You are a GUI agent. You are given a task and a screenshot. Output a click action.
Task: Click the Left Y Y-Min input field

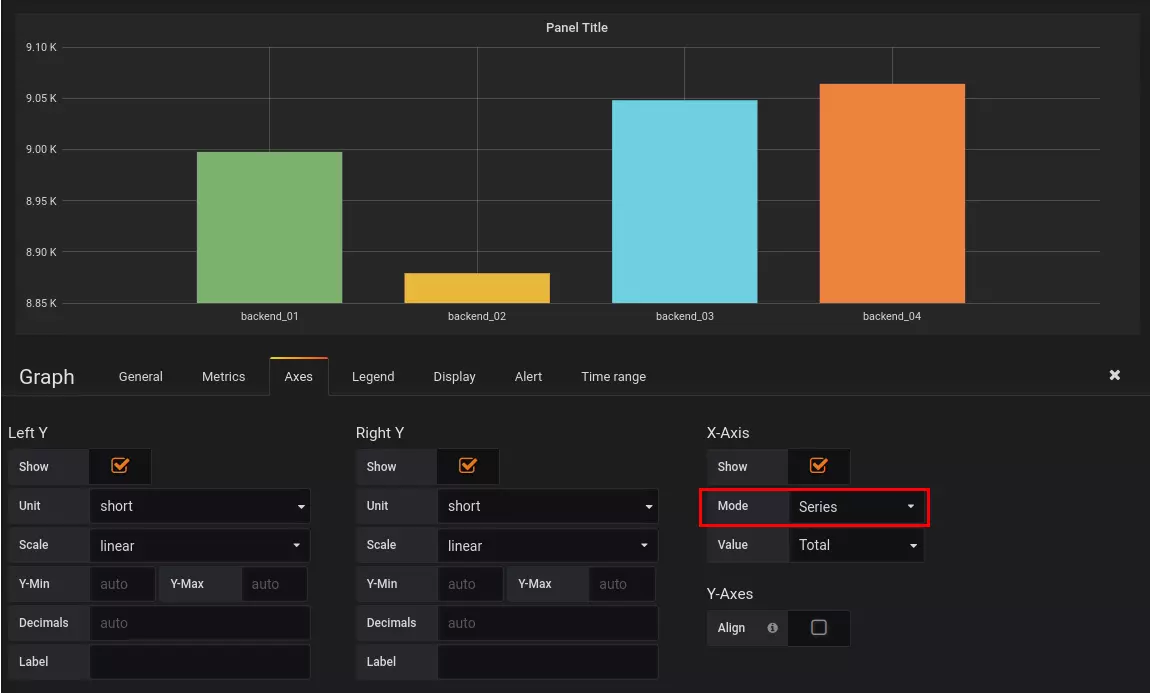click(122, 584)
